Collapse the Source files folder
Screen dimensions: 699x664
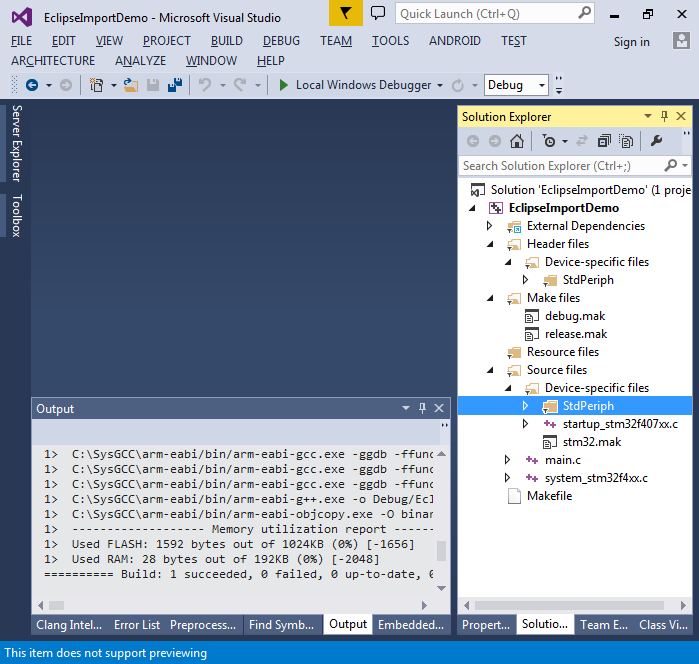coord(490,370)
